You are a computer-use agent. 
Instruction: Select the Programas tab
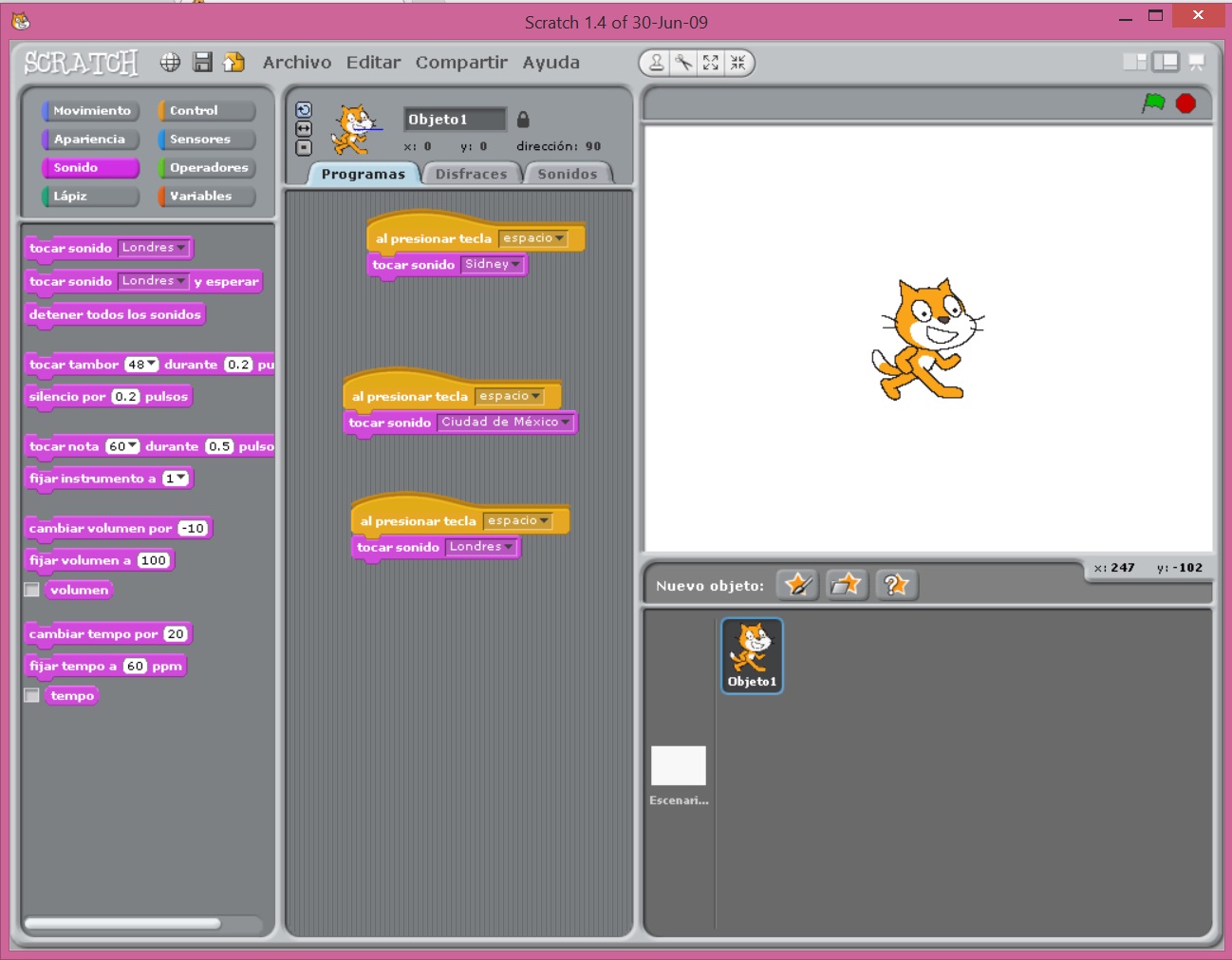tap(364, 174)
